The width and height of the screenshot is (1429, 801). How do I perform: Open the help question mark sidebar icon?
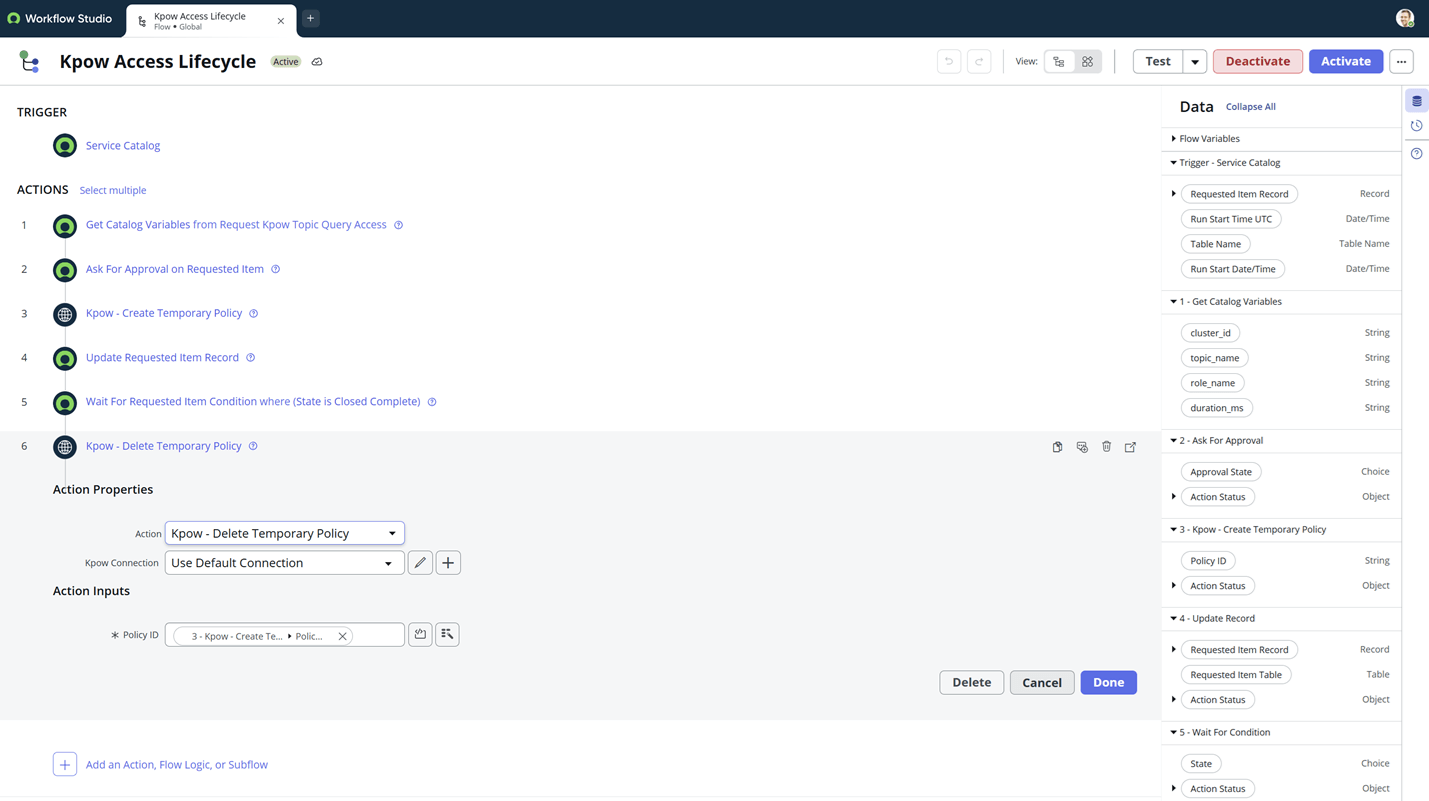[x=1417, y=154]
